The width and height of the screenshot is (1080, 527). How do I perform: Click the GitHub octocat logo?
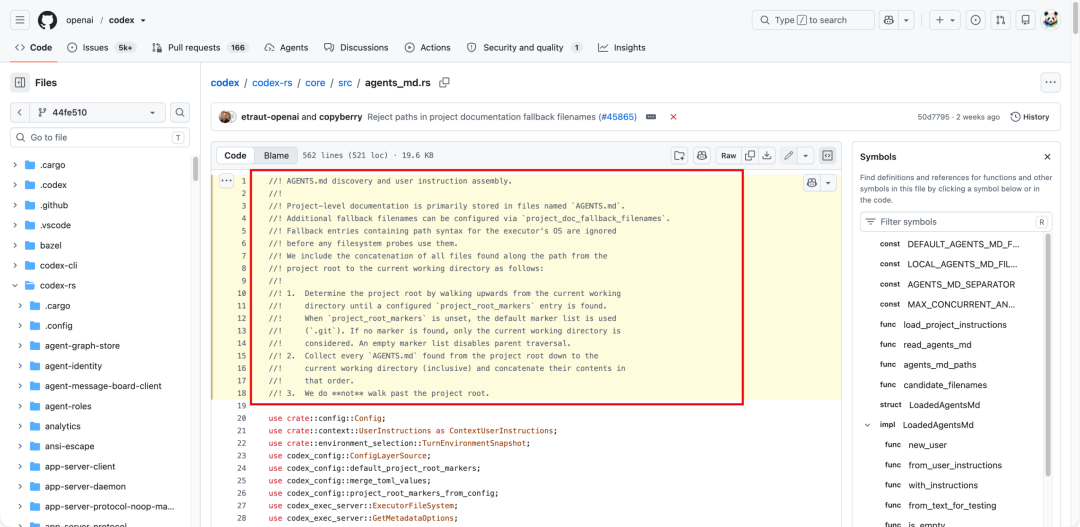point(48,20)
